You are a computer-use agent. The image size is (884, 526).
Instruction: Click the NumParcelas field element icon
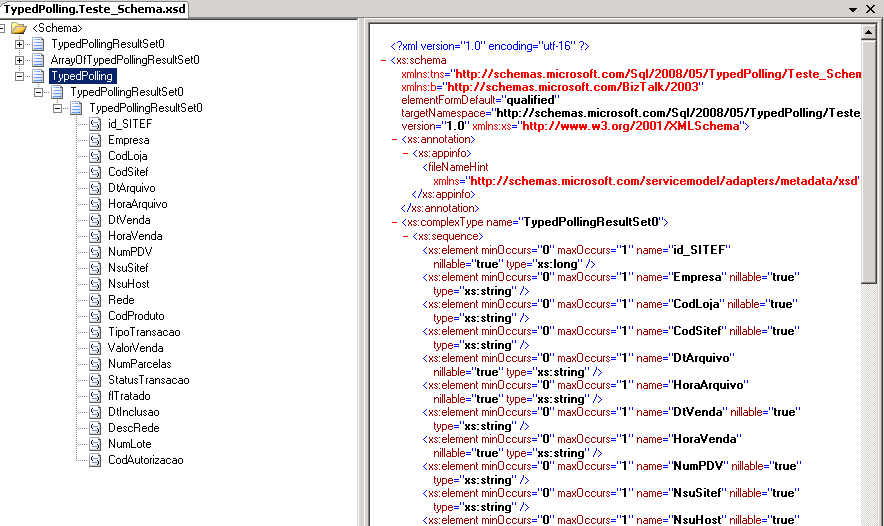coord(95,364)
